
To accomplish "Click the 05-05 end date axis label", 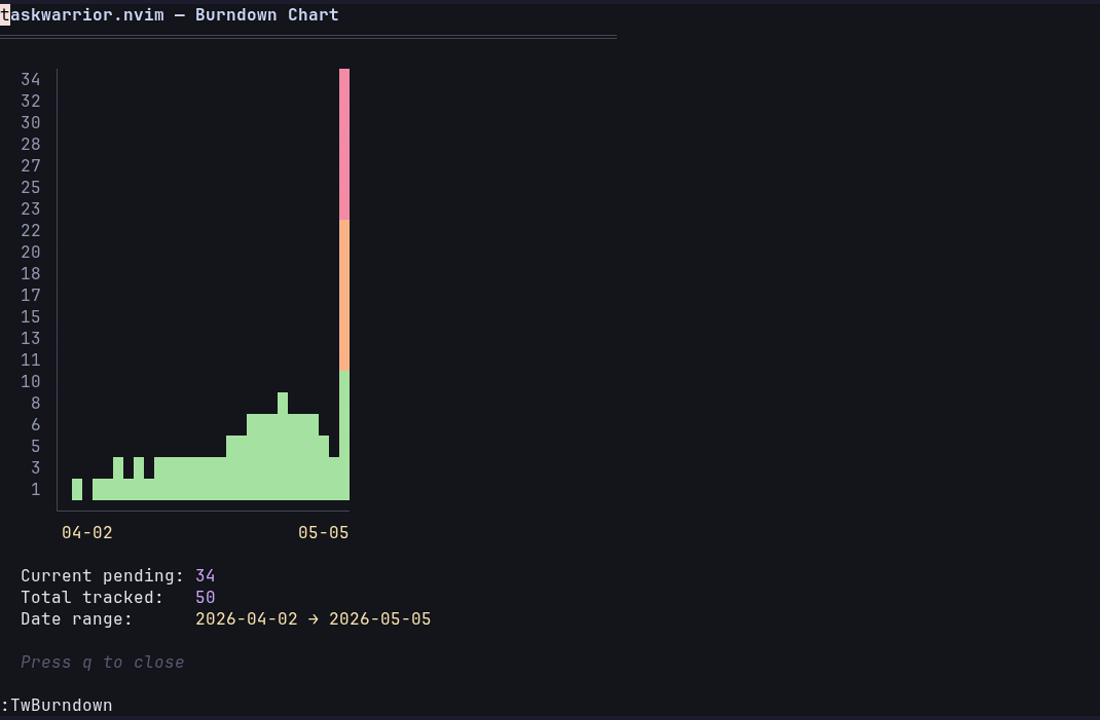I will [x=323, y=533].
